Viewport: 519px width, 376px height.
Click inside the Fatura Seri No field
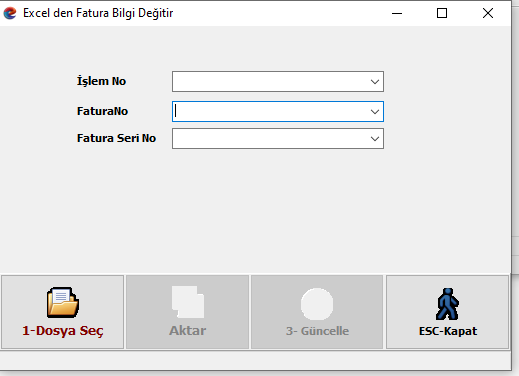pyautogui.click(x=270, y=139)
